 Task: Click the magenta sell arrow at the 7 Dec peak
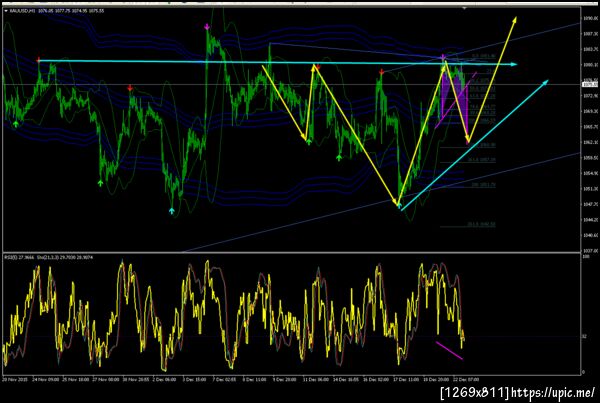pyautogui.click(x=207, y=27)
